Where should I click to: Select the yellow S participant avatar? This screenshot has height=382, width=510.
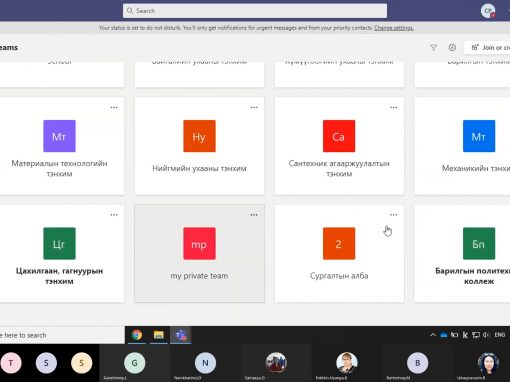click(81, 363)
